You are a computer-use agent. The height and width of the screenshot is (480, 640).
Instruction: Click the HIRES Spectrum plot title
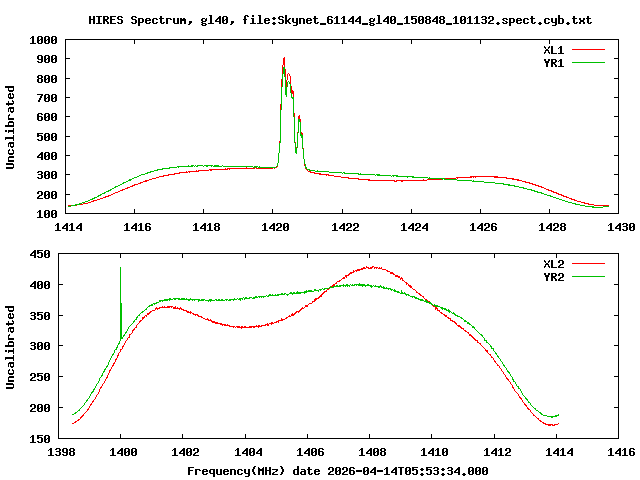point(340,20)
